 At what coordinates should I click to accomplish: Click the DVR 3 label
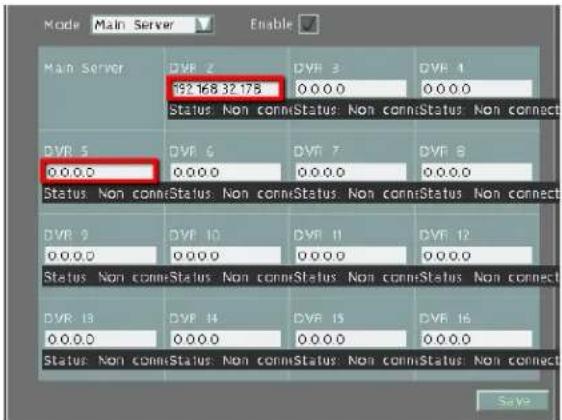316,68
